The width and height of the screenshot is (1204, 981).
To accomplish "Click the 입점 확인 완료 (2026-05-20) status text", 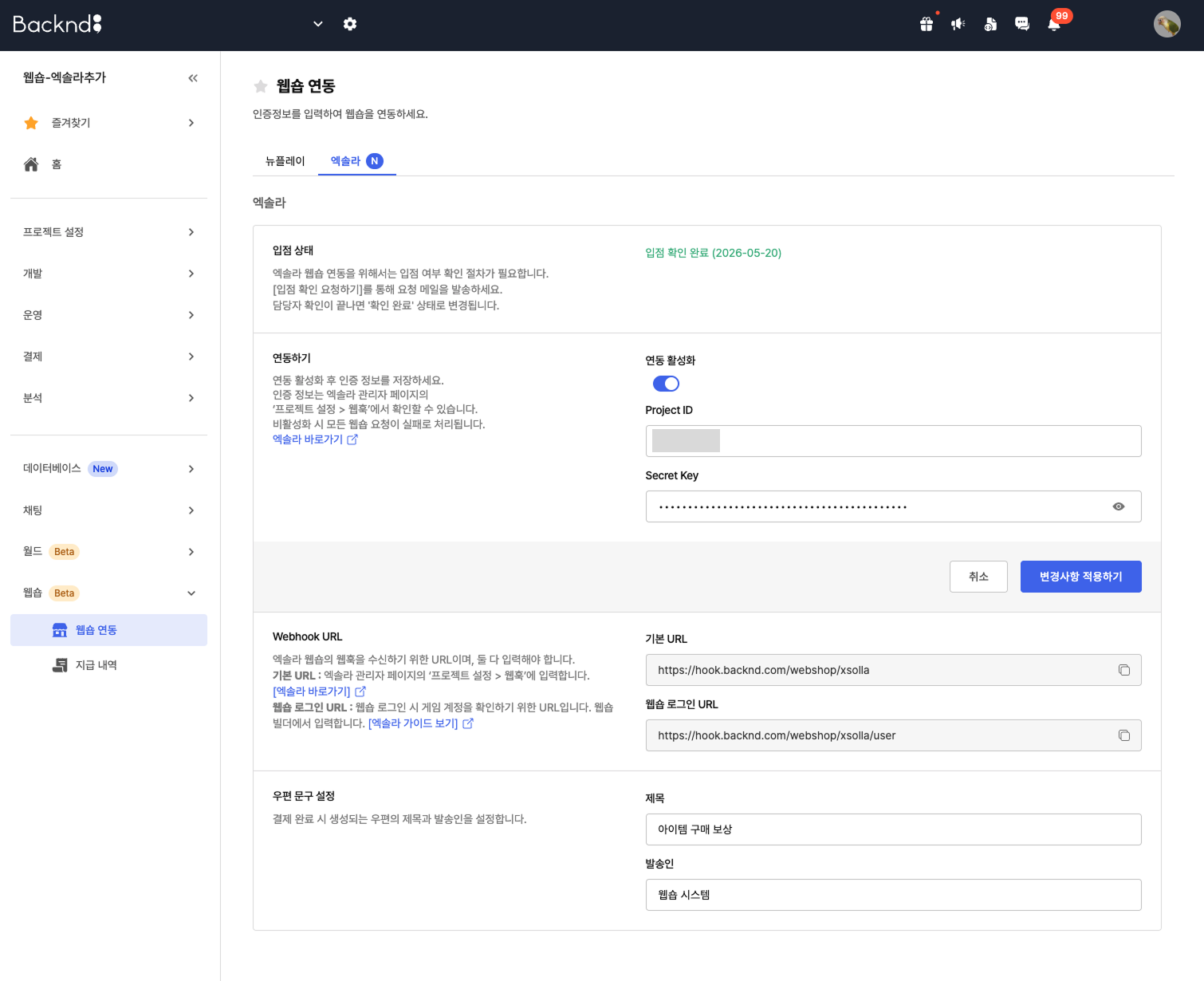I will click(x=714, y=253).
